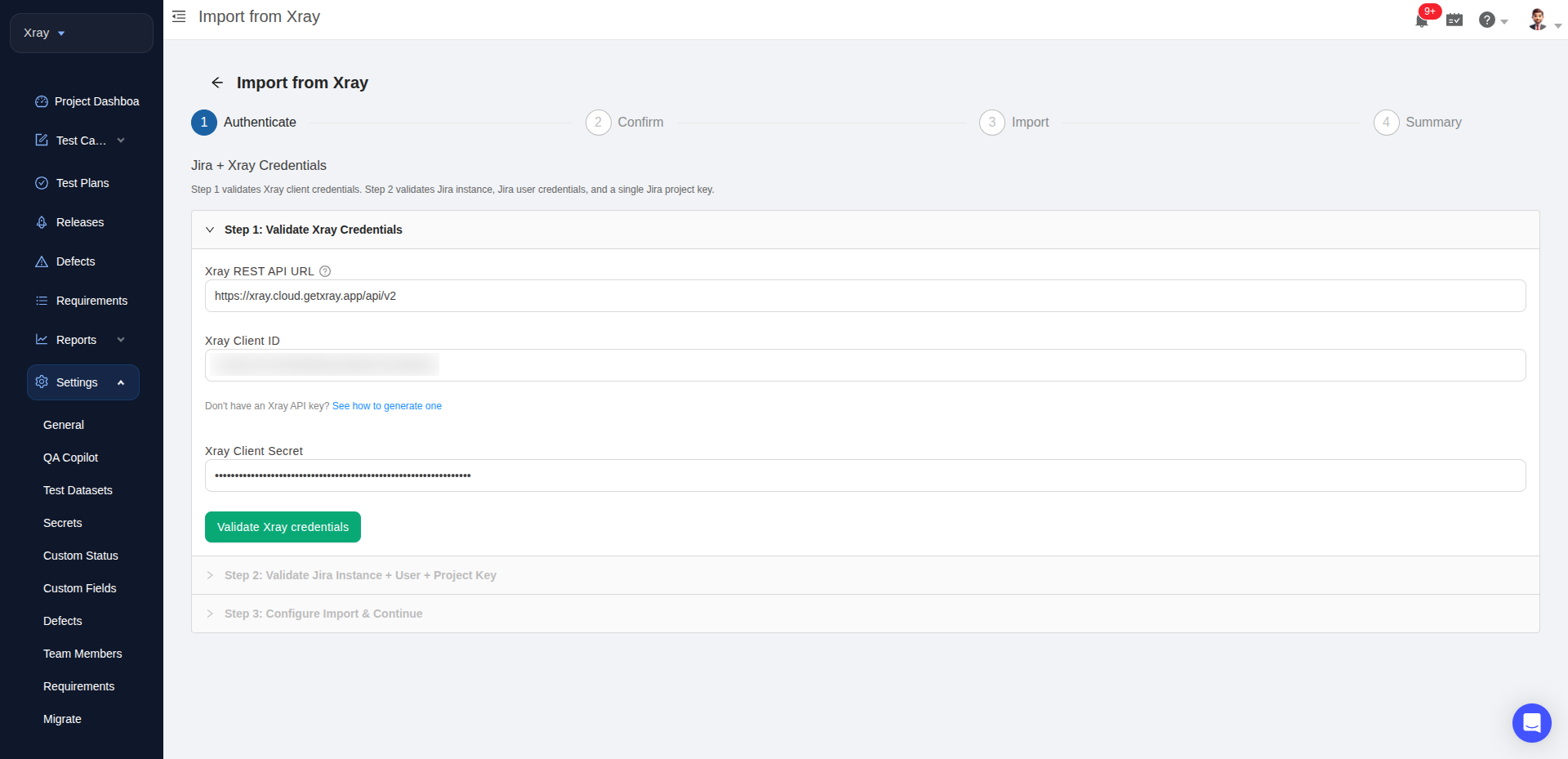Open the help question mark menu
This screenshot has width=1568, height=759.
[x=1487, y=20]
